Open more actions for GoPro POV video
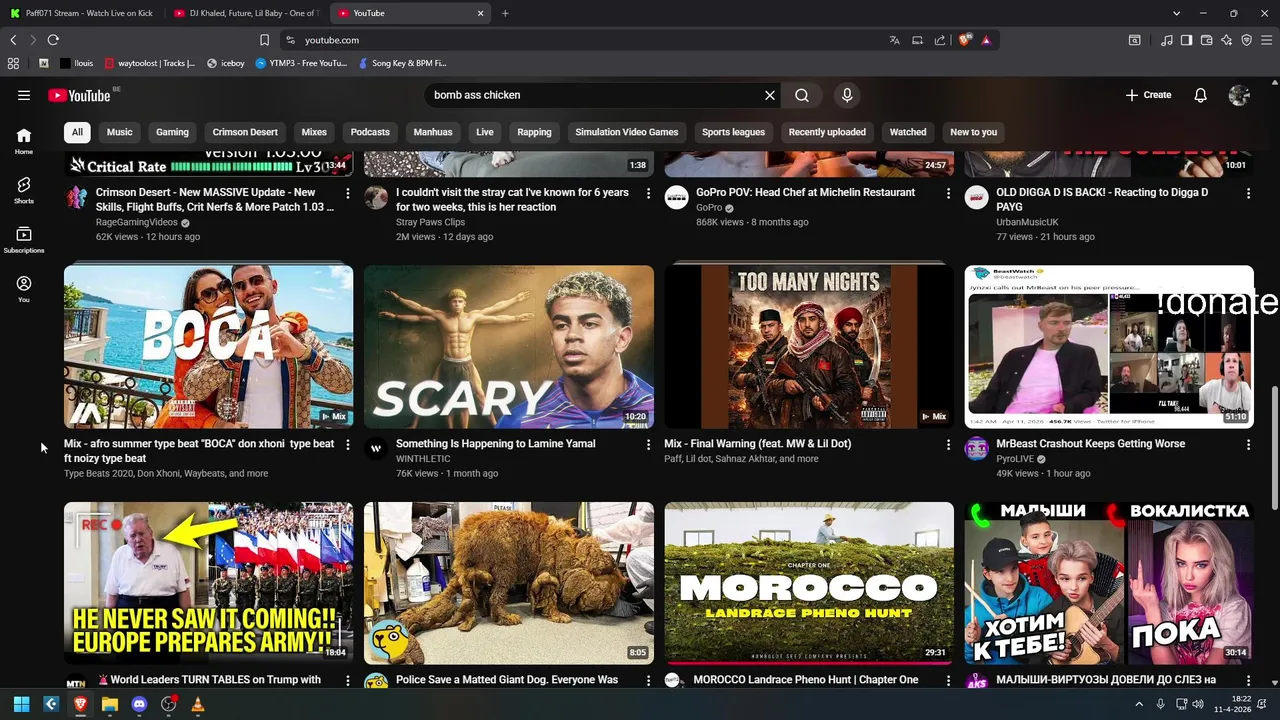Viewport: 1280px width, 720px height. pos(948,193)
